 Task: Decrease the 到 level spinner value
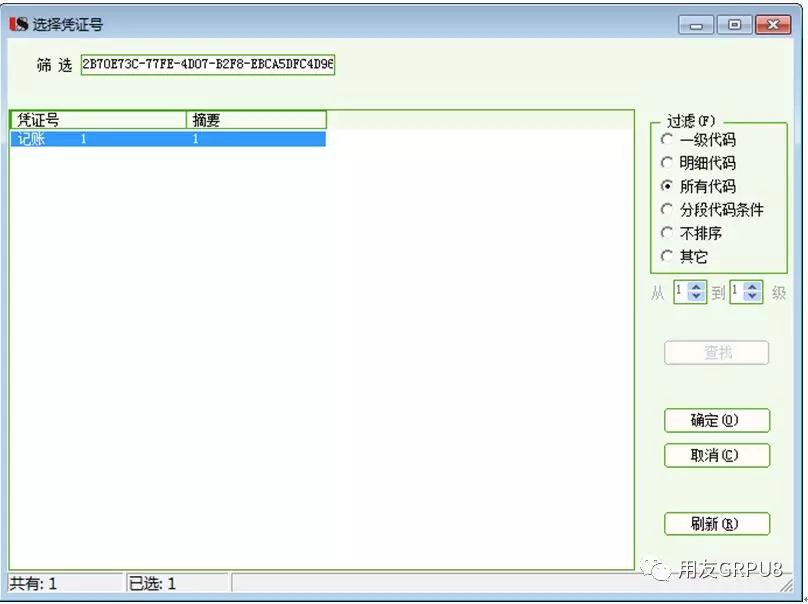(x=753, y=297)
